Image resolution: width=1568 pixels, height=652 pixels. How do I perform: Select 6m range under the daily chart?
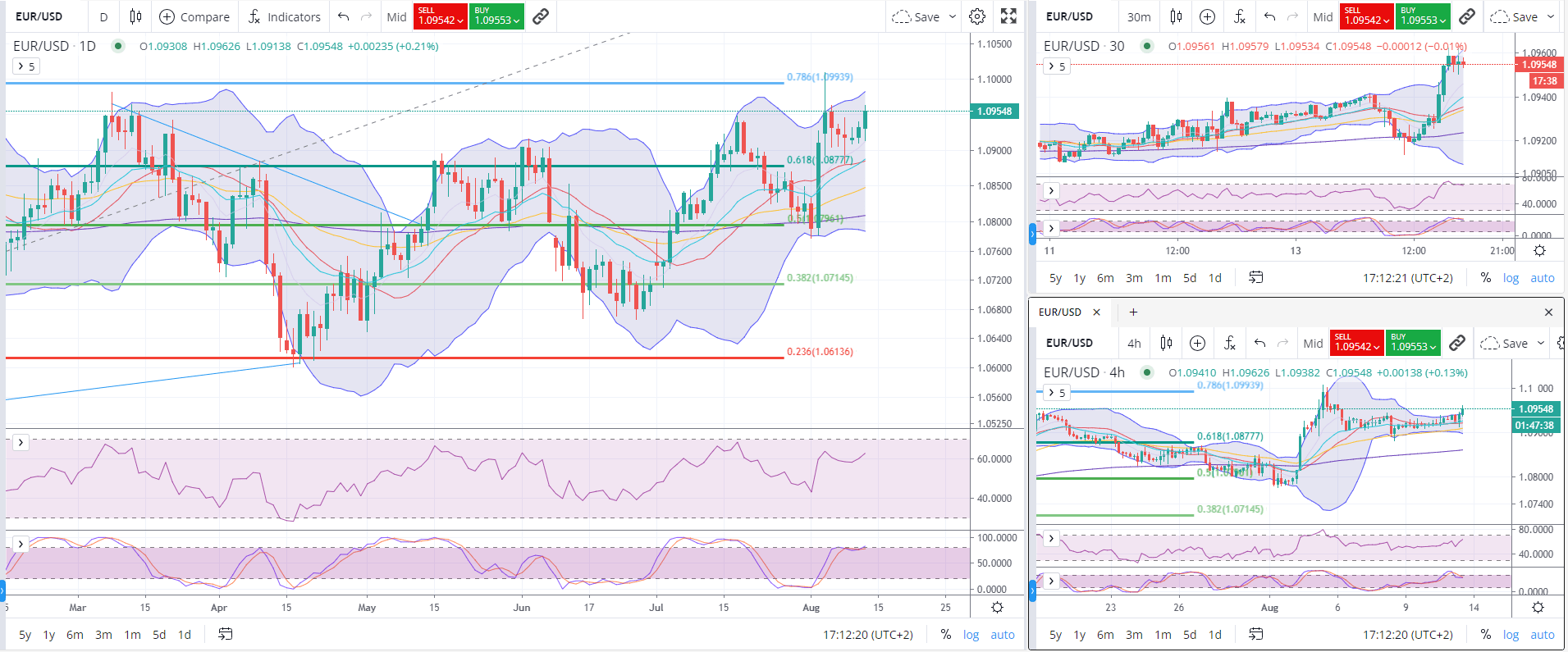(75, 635)
